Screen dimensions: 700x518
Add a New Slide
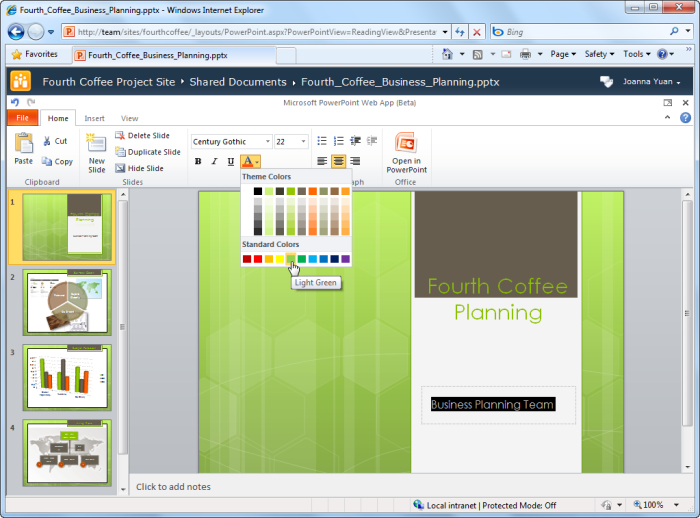click(x=96, y=153)
